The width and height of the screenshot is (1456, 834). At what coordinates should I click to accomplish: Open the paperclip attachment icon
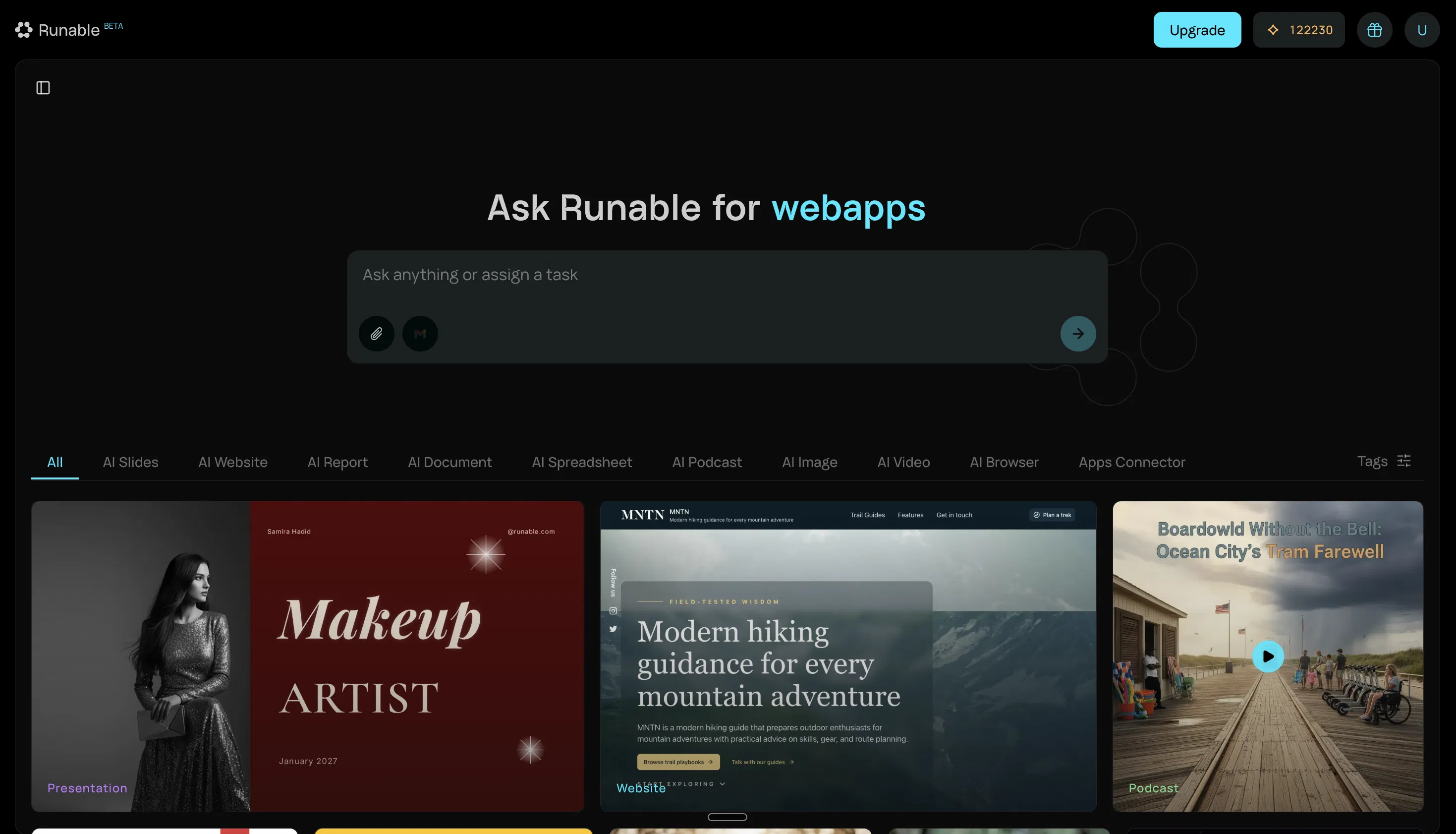click(x=377, y=333)
